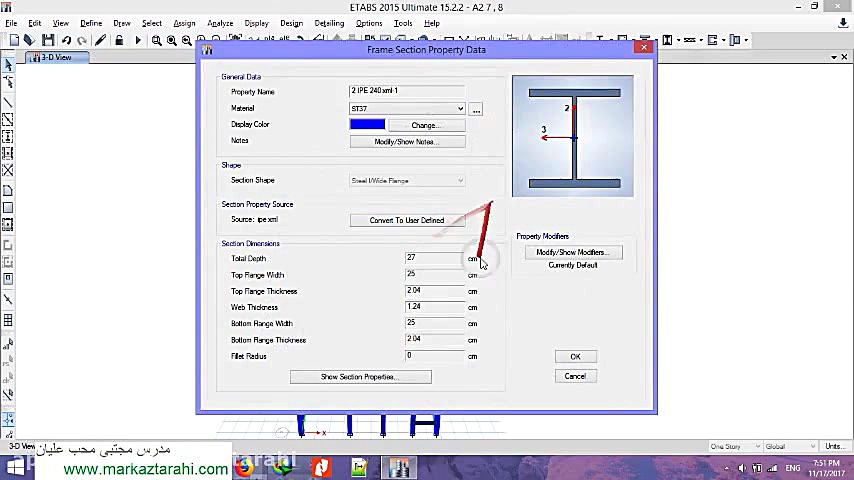
Task: Click the volume speaker tray icon
Action: coord(741,468)
